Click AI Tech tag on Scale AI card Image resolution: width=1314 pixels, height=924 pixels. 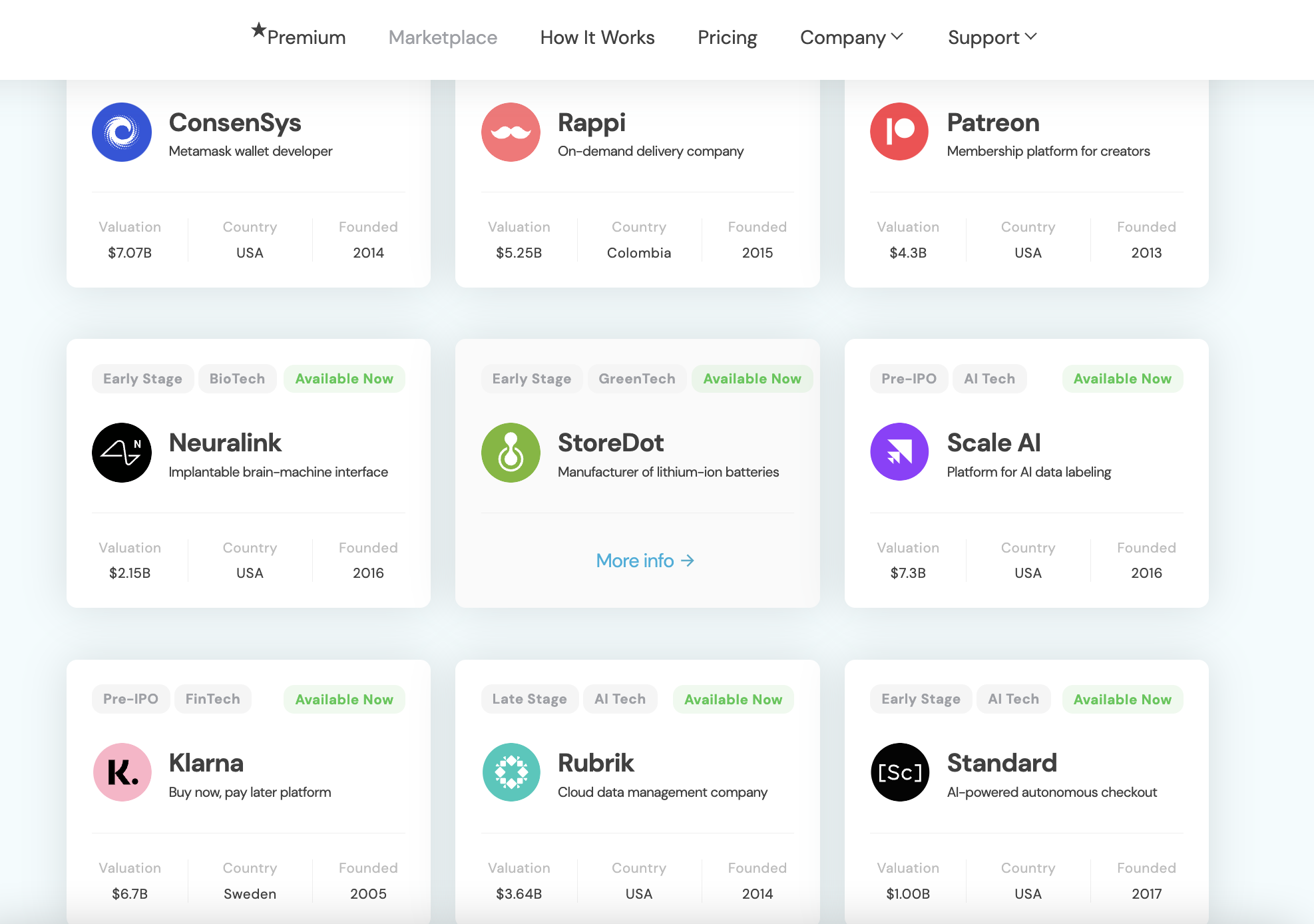pos(989,379)
